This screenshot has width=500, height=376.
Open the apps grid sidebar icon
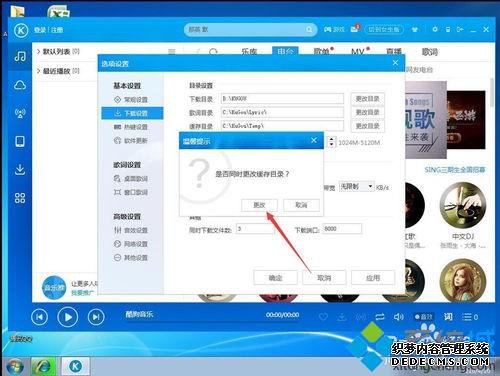20,198
